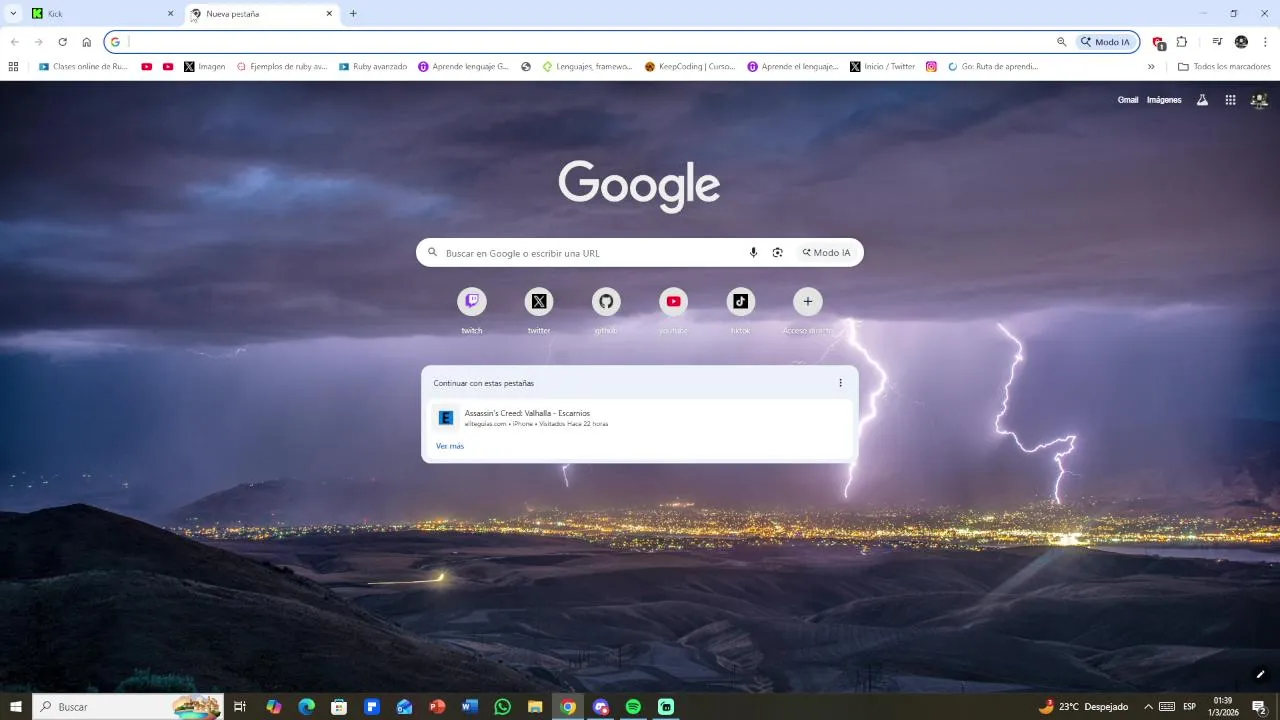Switch to the Kick tab
This screenshot has width=1280, height=720.
[x=100, y=14]
